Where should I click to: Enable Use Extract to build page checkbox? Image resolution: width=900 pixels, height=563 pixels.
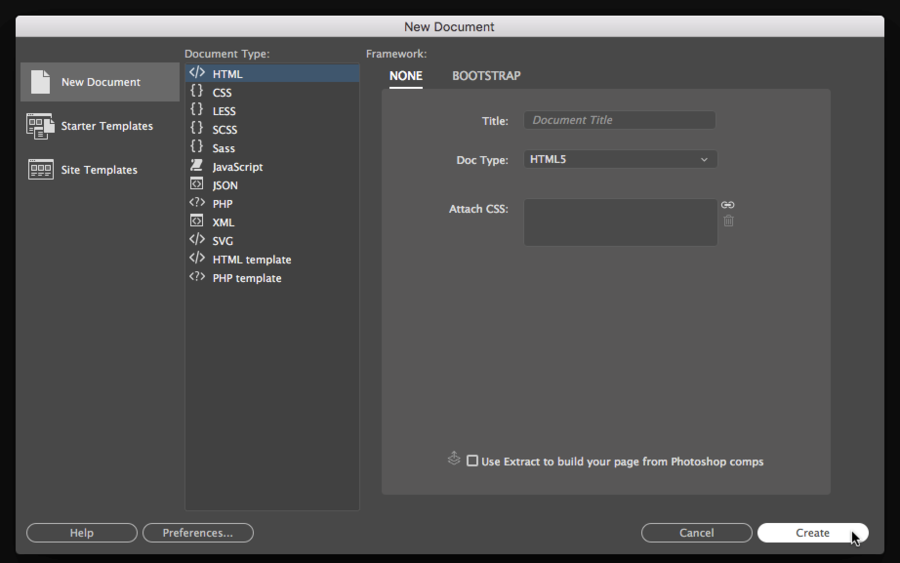pyautogui.click(x=472, y=461)
